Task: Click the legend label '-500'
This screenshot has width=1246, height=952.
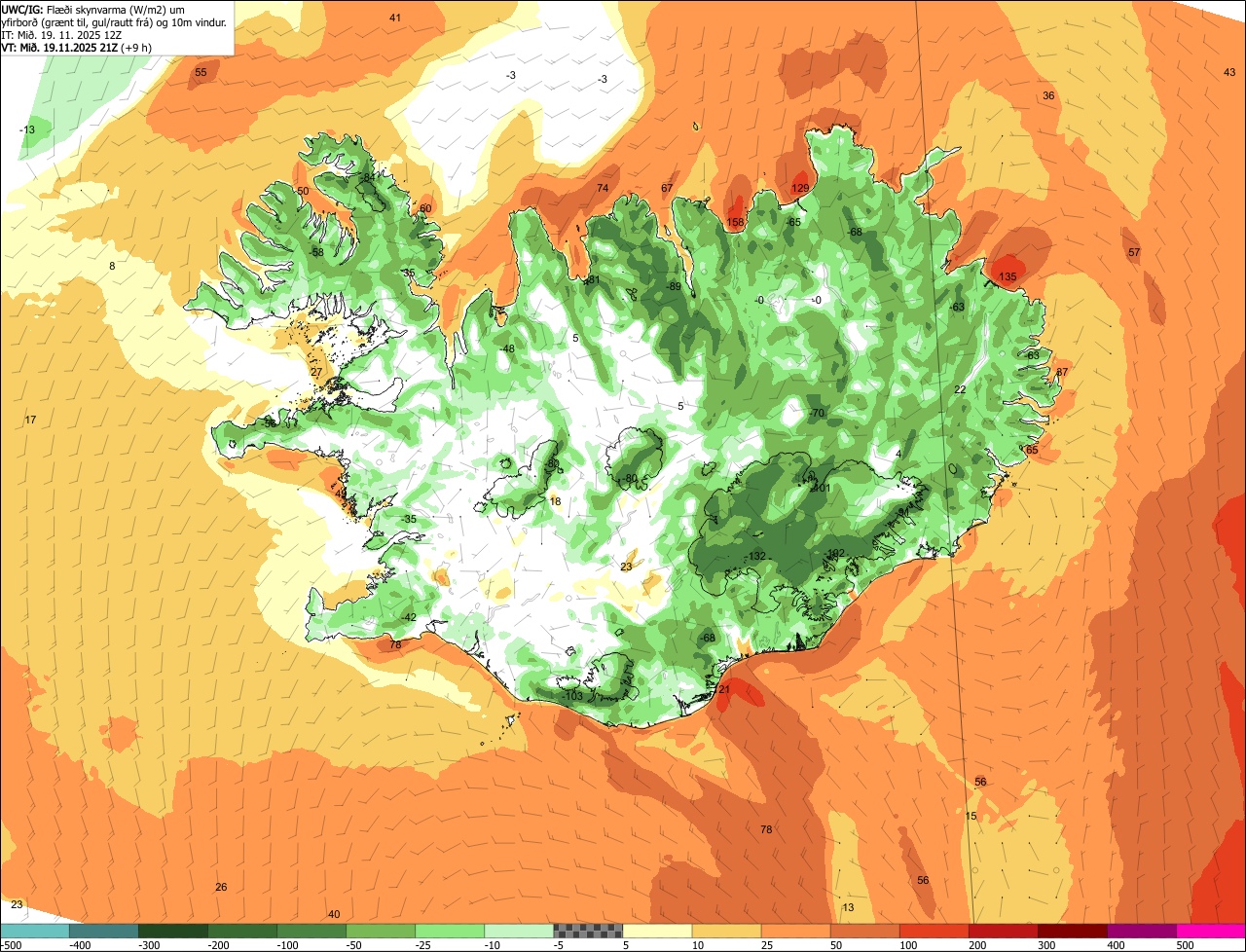Action: pos(12,945)
